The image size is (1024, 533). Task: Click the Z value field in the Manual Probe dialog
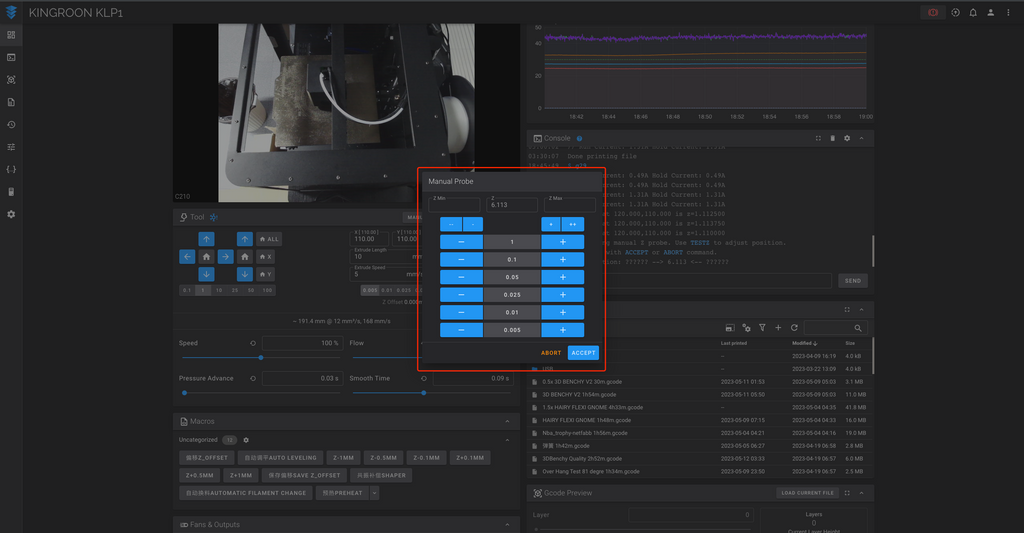(x=512, y=204)
